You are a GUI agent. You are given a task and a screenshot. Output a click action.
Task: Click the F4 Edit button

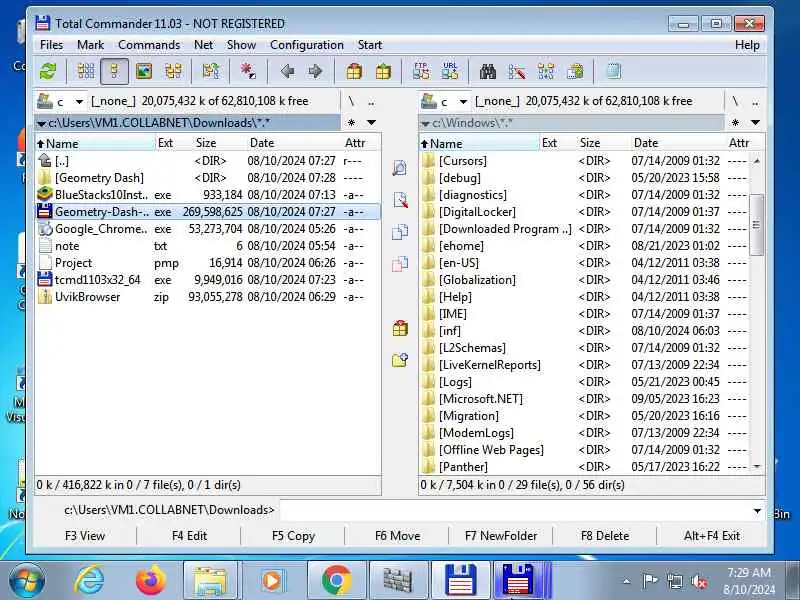[x=189, y=536]
